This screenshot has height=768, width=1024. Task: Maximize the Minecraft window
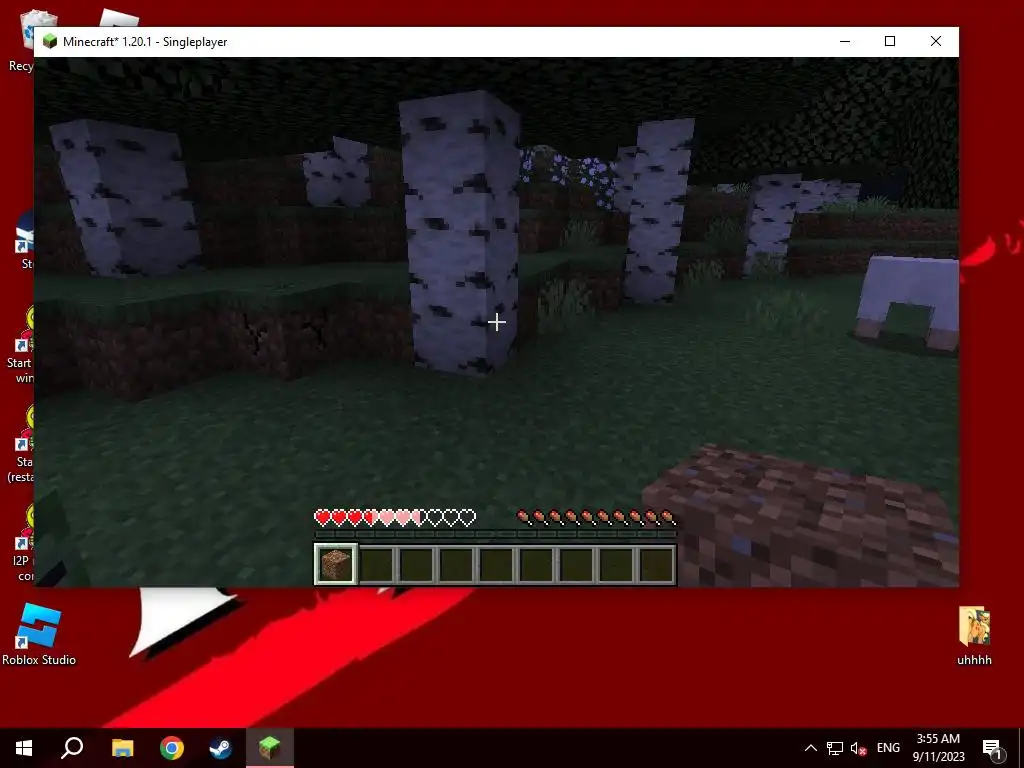pos(889,42)
